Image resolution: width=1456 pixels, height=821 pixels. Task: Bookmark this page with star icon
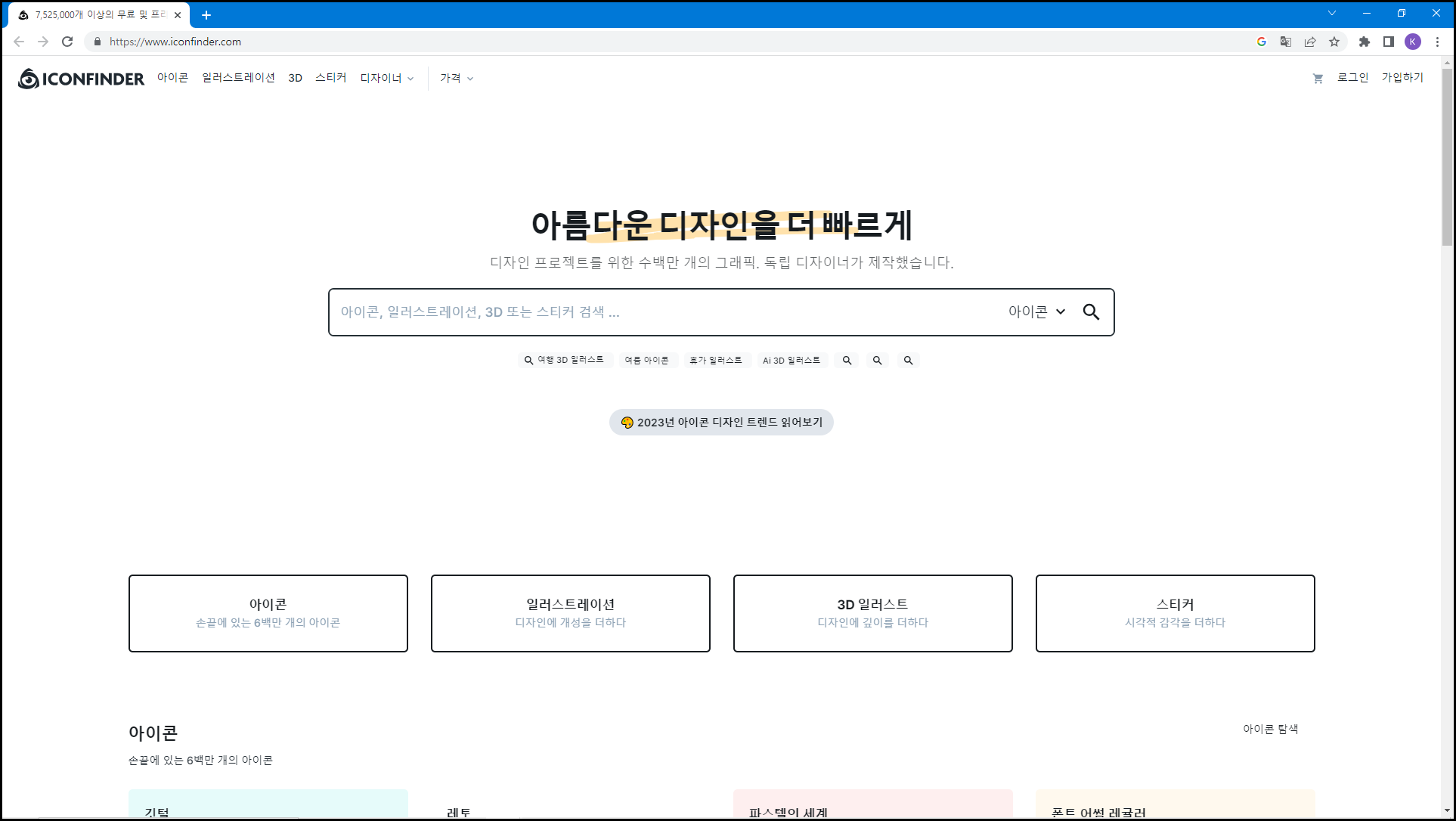[x=1334, y=42]
